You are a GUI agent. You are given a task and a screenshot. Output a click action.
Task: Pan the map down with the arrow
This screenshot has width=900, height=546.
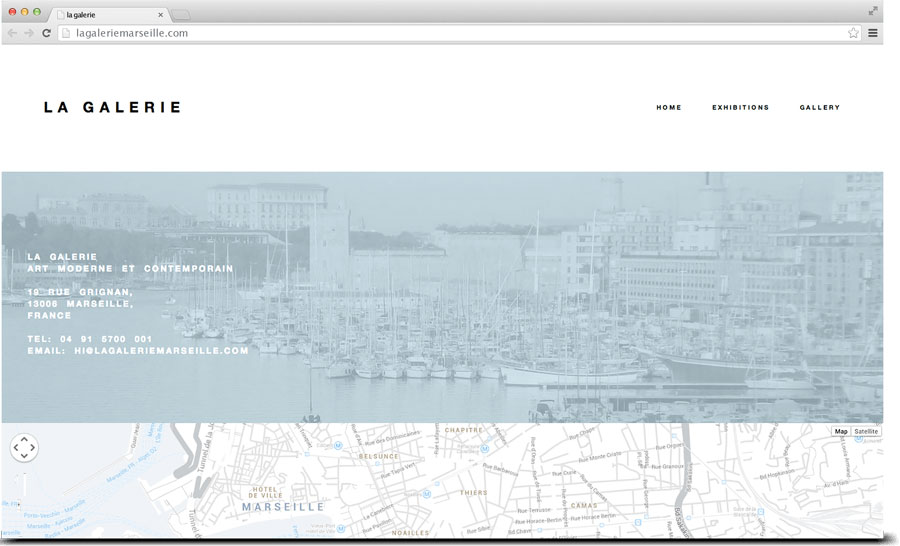24,457
